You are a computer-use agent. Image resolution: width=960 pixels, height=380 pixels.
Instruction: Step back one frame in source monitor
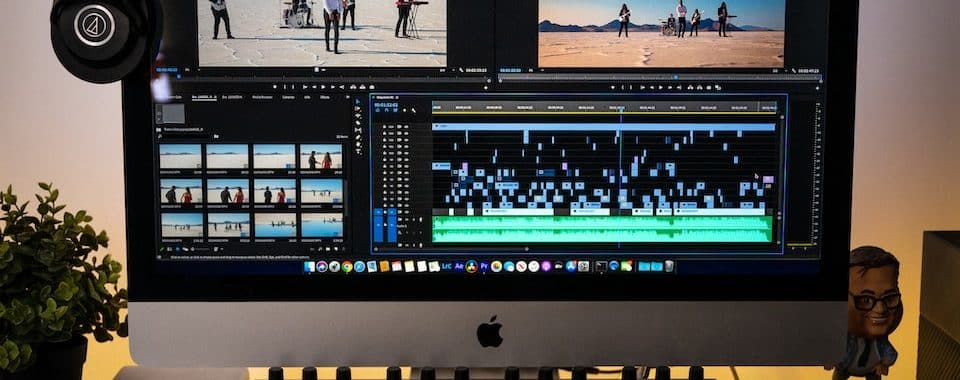(x=315, y=87)
